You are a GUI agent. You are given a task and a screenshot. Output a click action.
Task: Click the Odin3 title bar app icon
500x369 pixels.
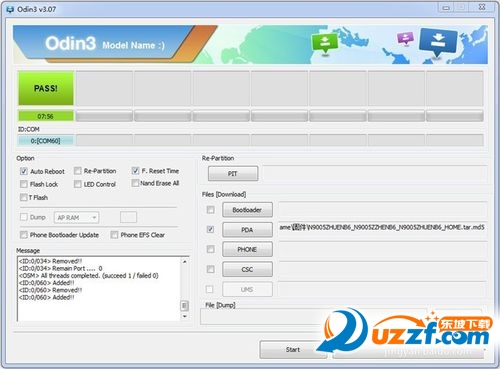point(10,9)
